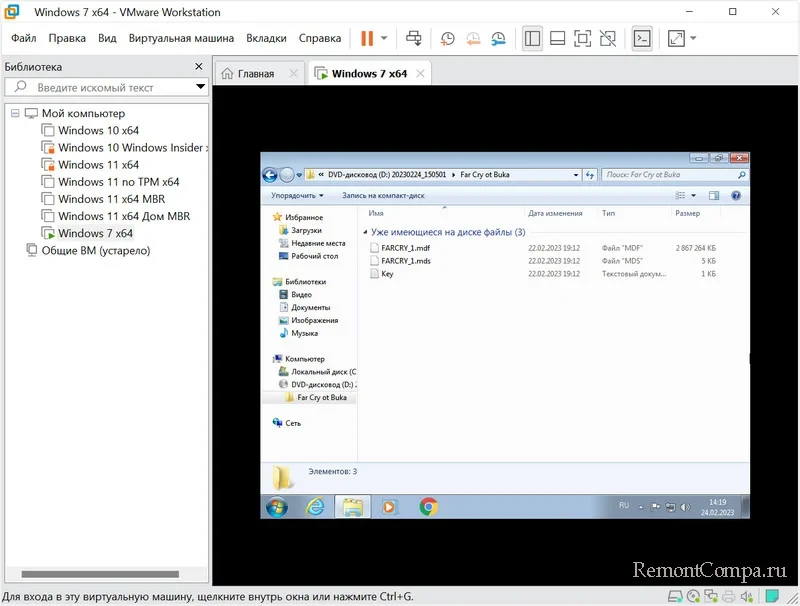
Task: Open the Упорядочить dropdown menu
Action: coord(297,195)
